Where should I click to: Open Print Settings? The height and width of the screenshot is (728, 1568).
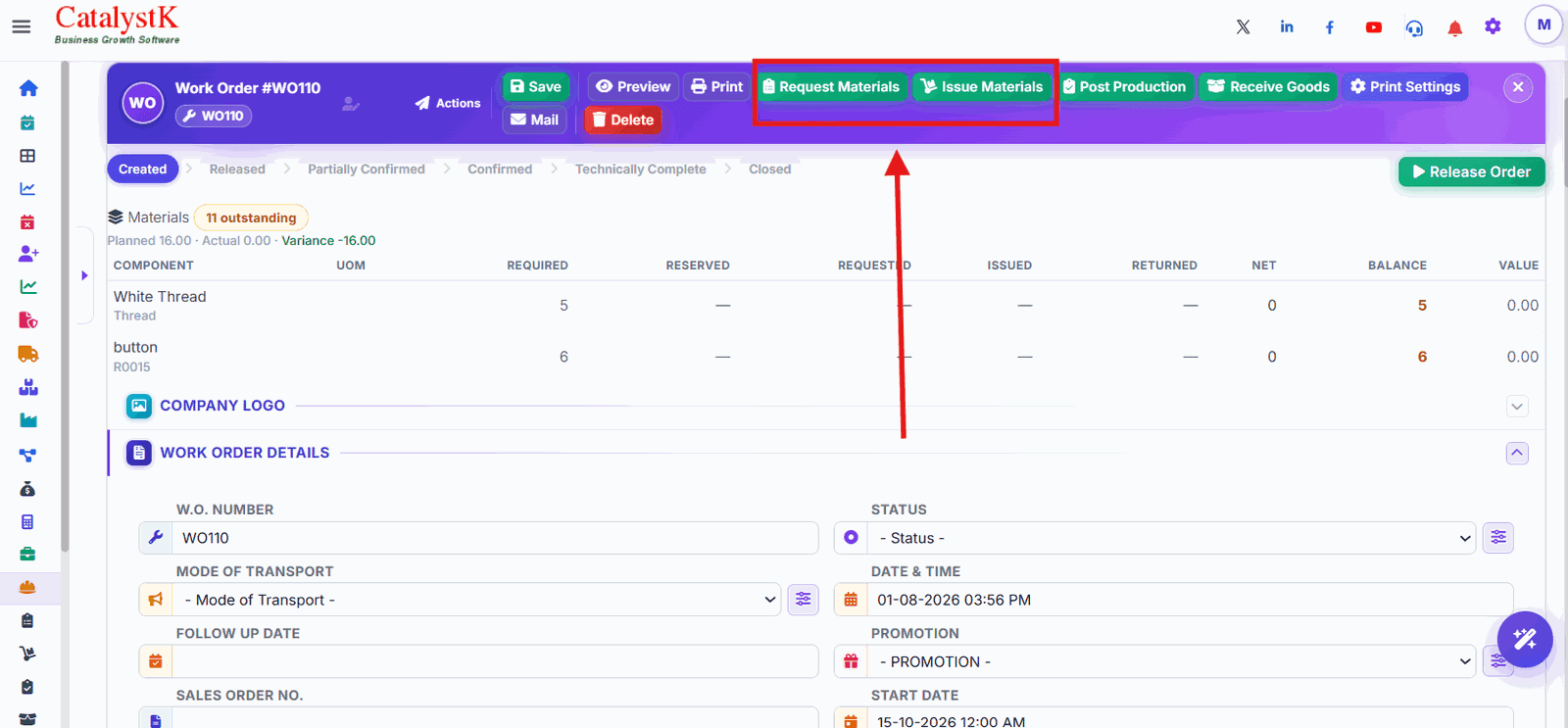click(1405, 86)
